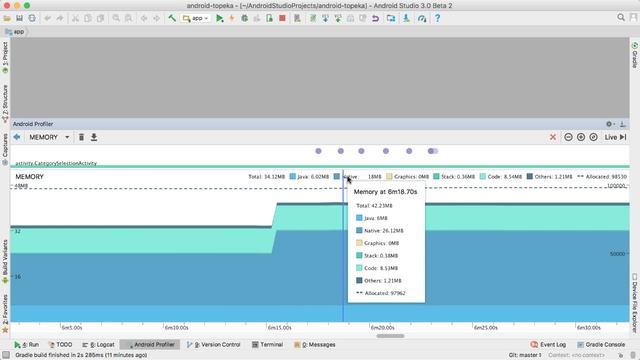Zoom in the profiler timeline
640x360 pixels.
coord(581,137)
